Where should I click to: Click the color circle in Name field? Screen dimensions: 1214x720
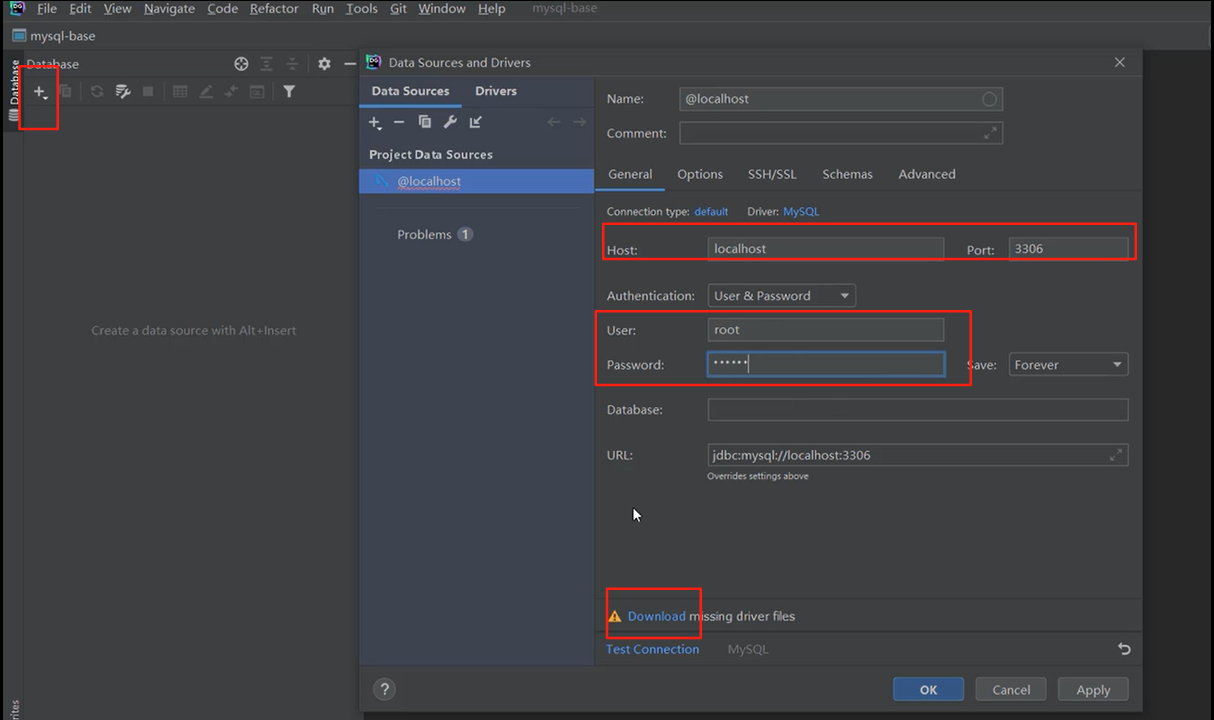tap(989, 99)
